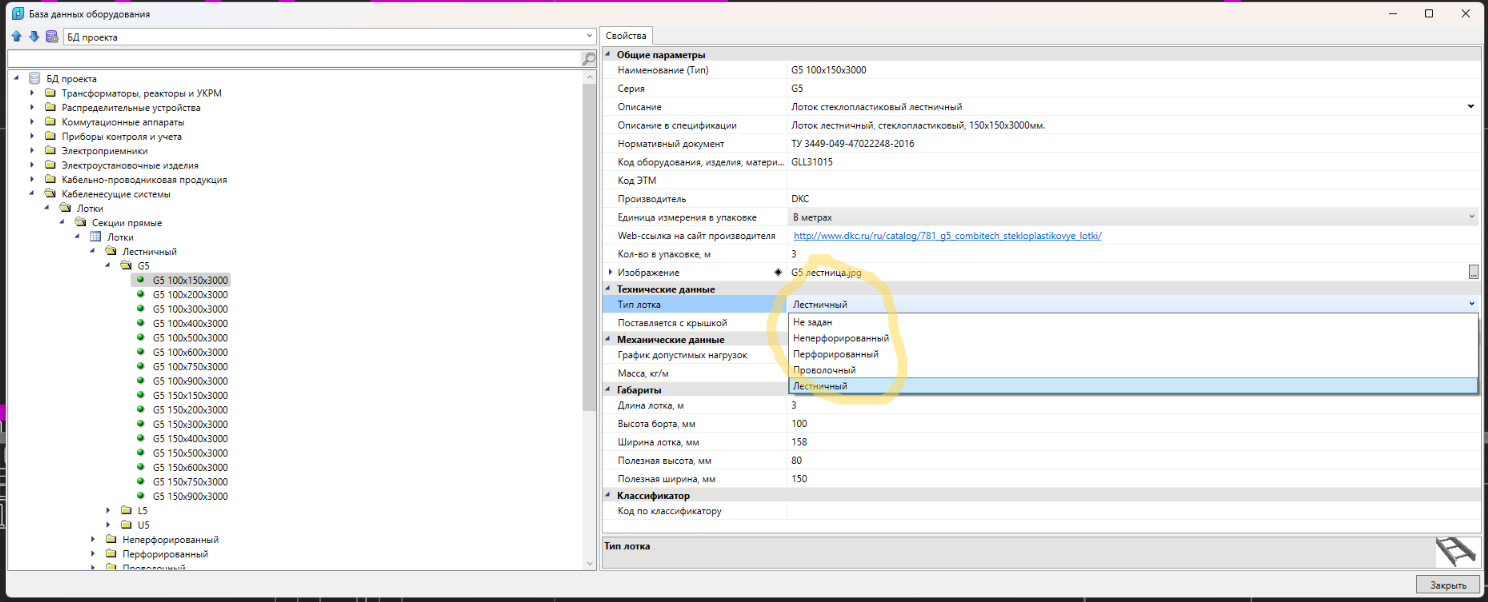
Task: Select Не задан option in dropdown list
Action: pyautogui.click(x=811, y=322)
